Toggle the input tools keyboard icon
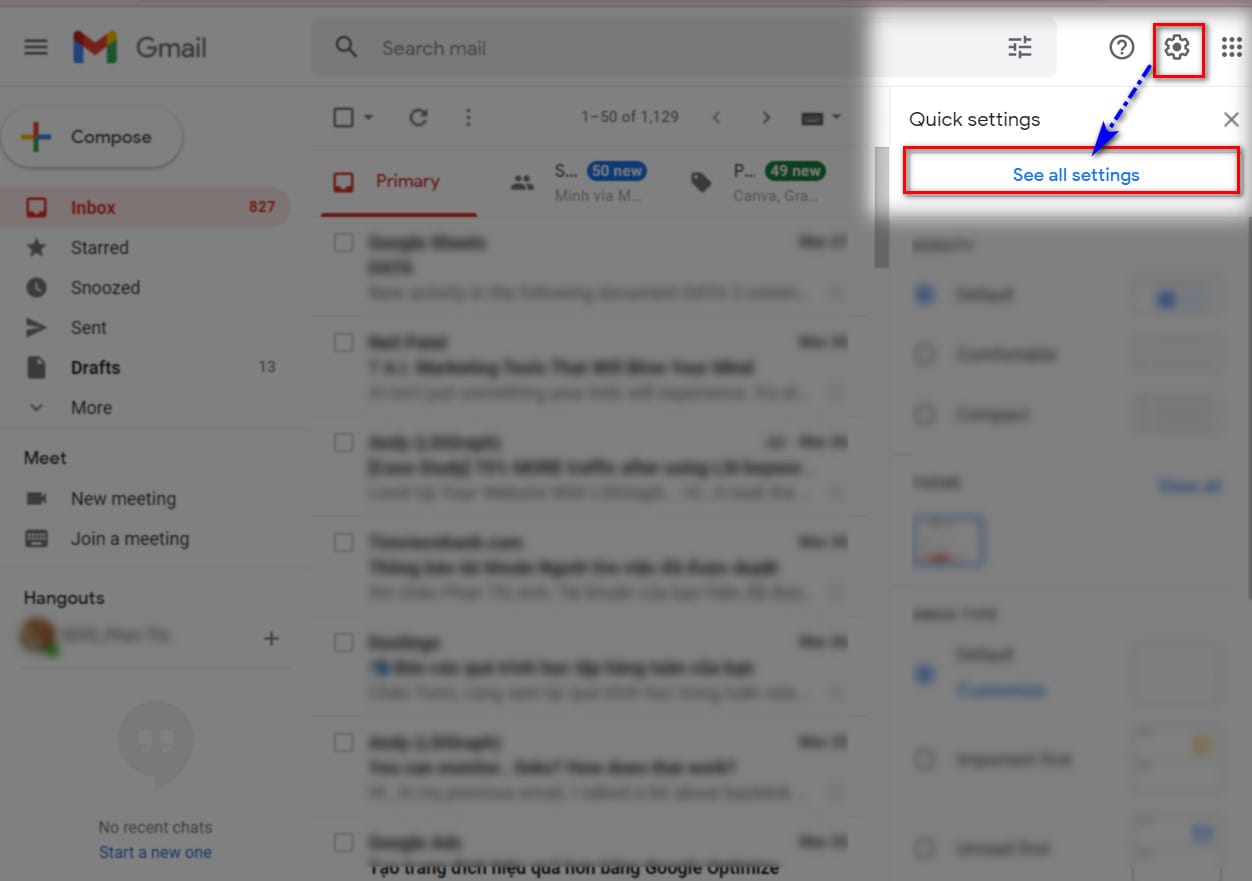Screen dimensions: 1252x881 [812, 118]
